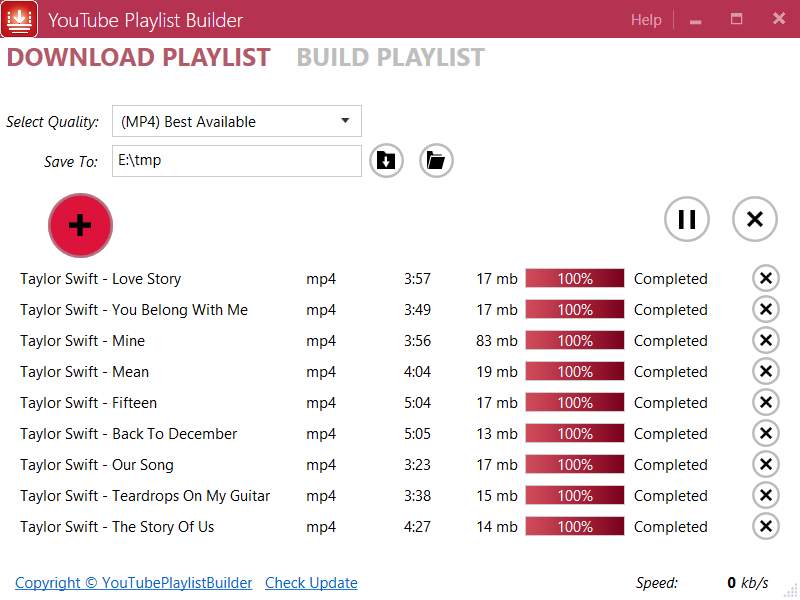Screen dimensions: 800x600
Task: Remove Taylor Swift - Mine from list
Action: [x=765, y=340]
